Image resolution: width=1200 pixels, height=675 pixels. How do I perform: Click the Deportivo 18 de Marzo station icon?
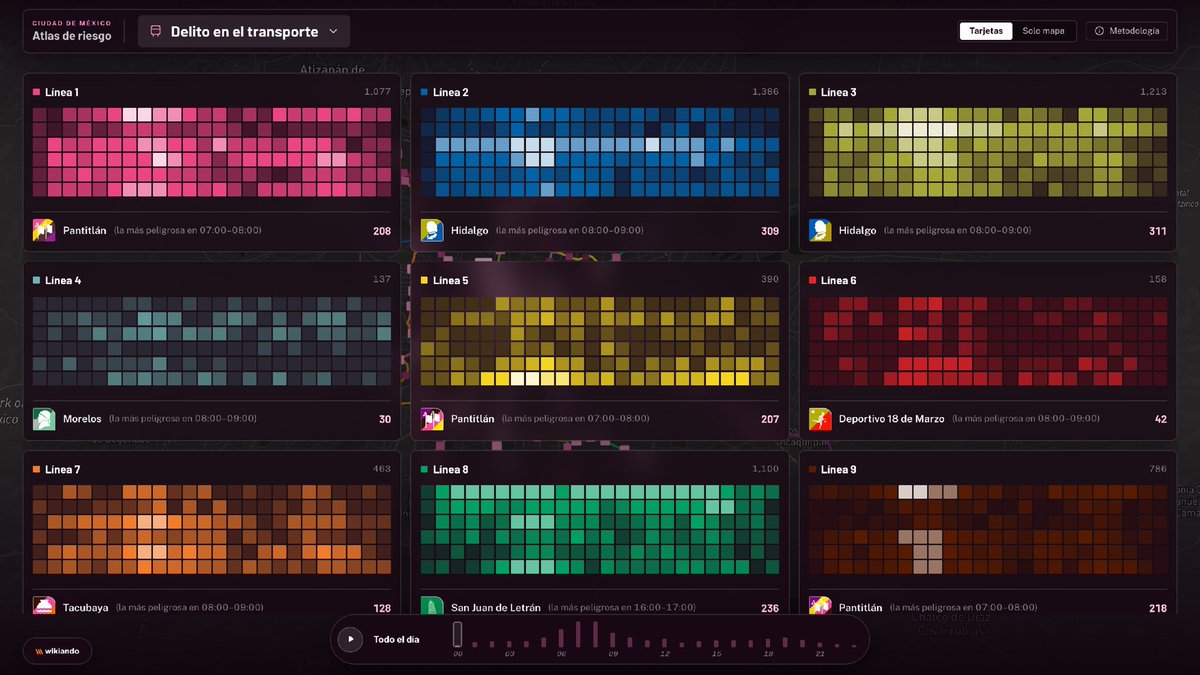(820, 419)
